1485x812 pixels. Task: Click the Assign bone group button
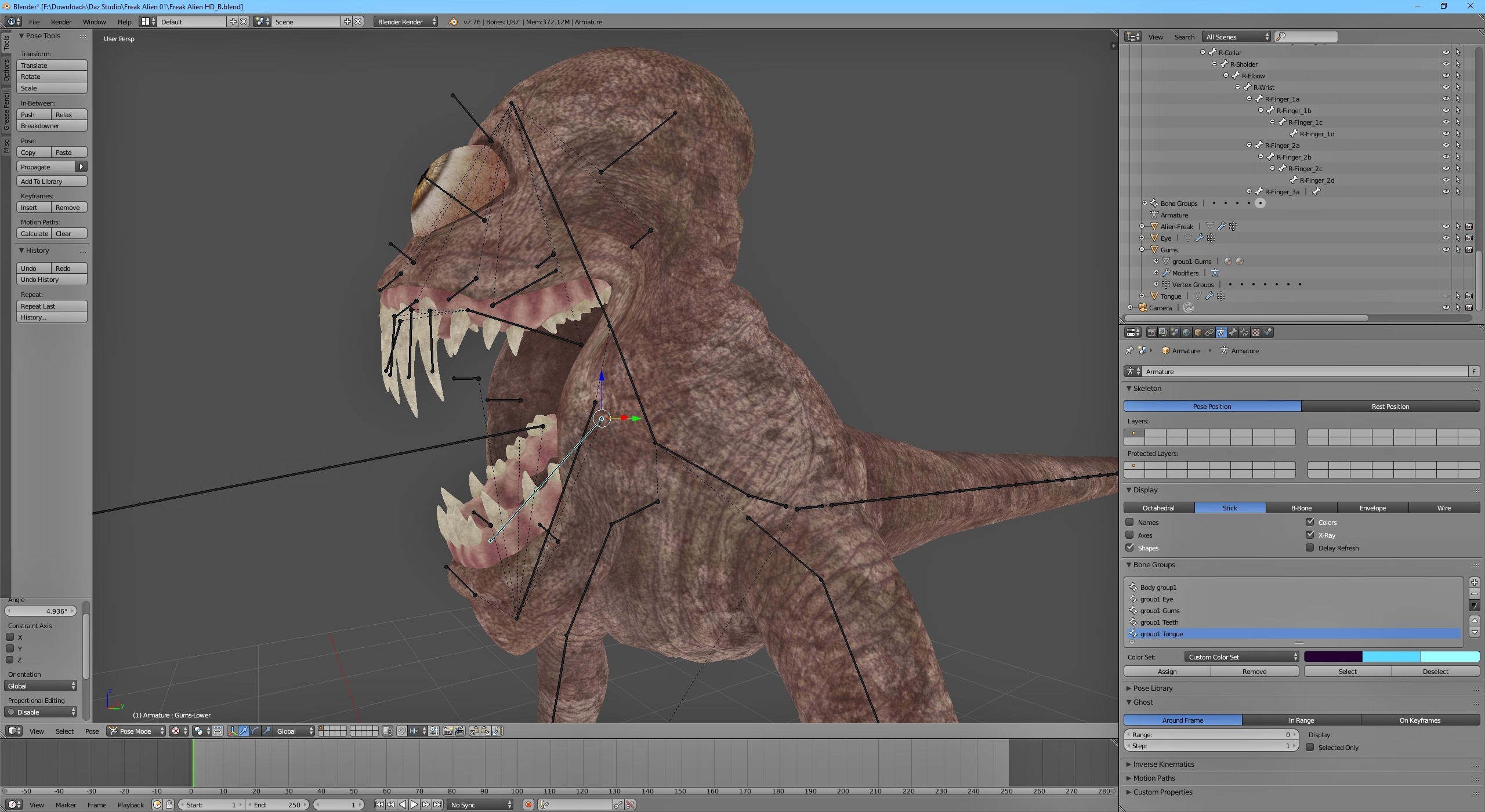pos(1167,671)
